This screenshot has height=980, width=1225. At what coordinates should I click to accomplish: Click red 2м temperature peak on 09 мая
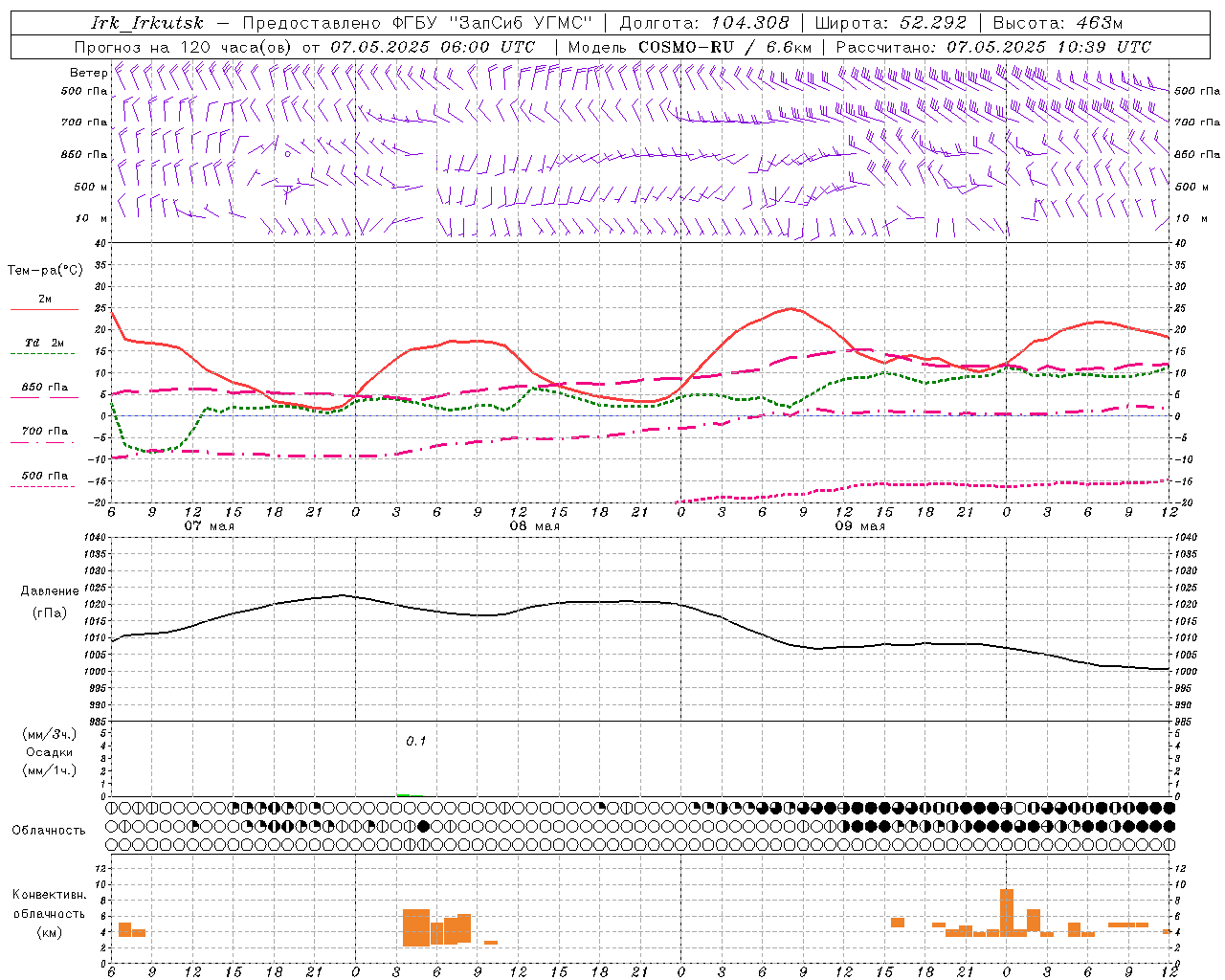(x=791, y=308)
